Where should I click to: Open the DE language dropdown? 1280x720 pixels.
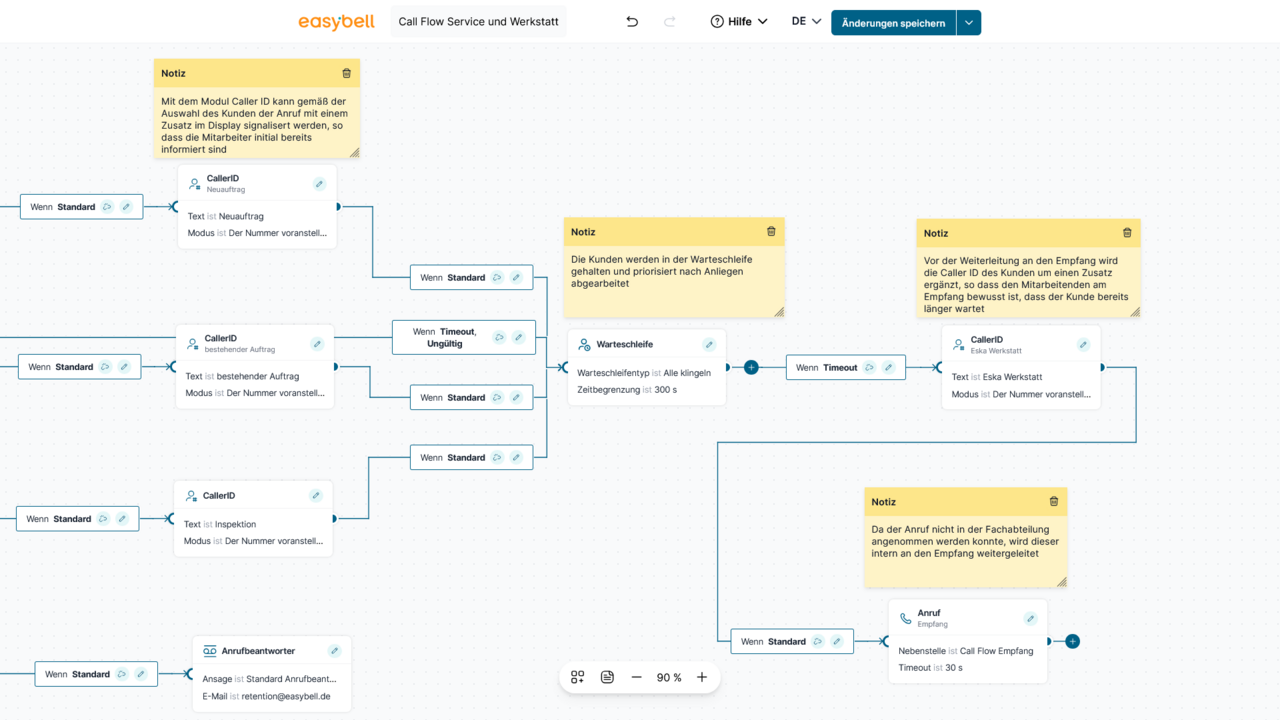coord(806,22)
